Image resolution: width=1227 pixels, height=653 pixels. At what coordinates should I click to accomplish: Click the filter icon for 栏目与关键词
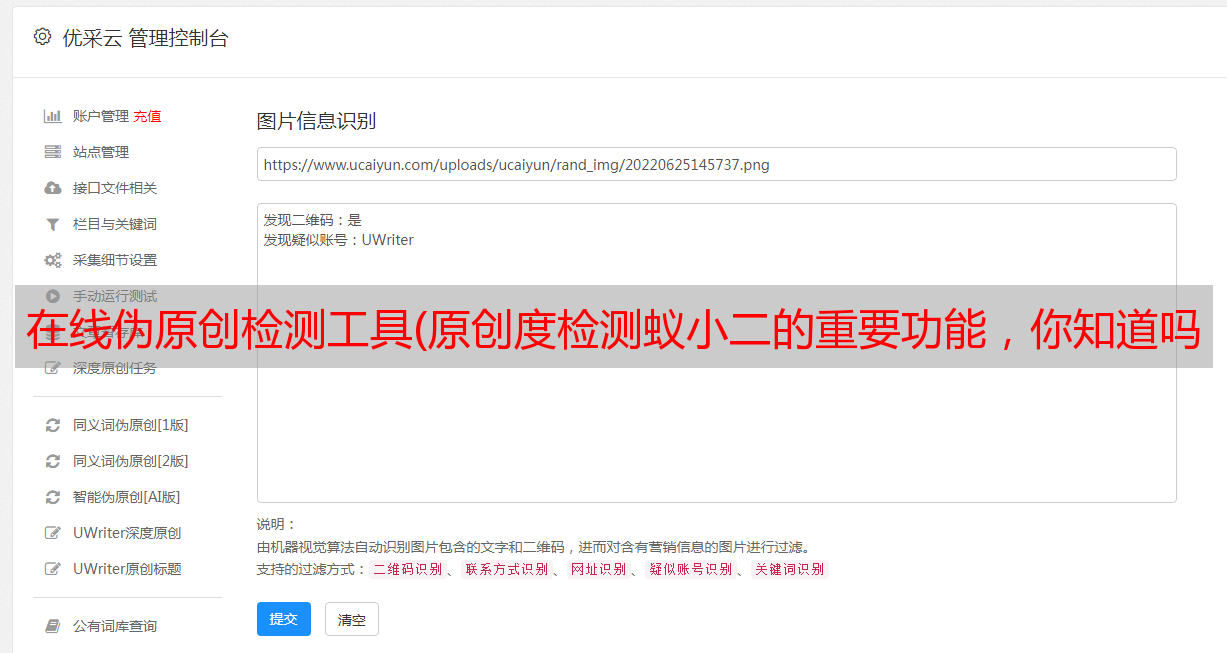pos(53,224)
